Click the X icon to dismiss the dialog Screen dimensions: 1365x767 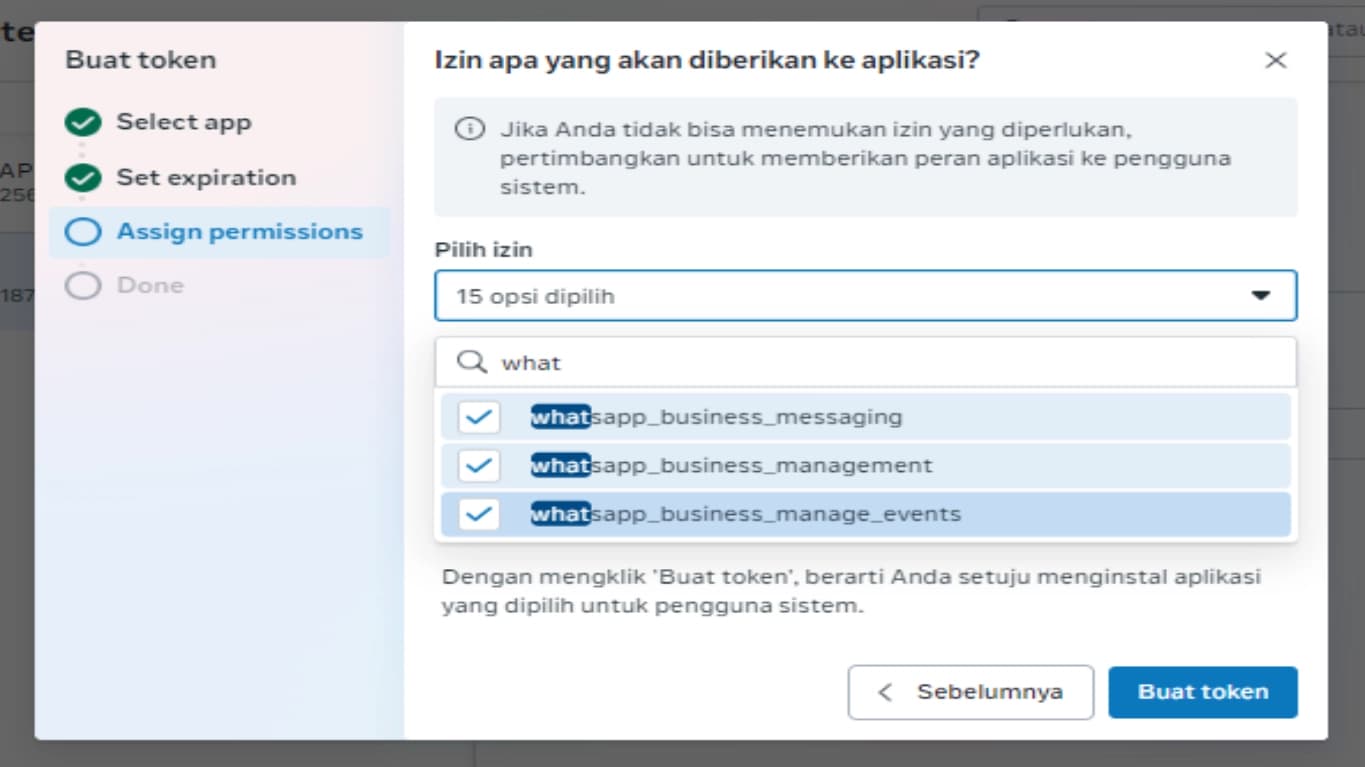coord(1276,60)
